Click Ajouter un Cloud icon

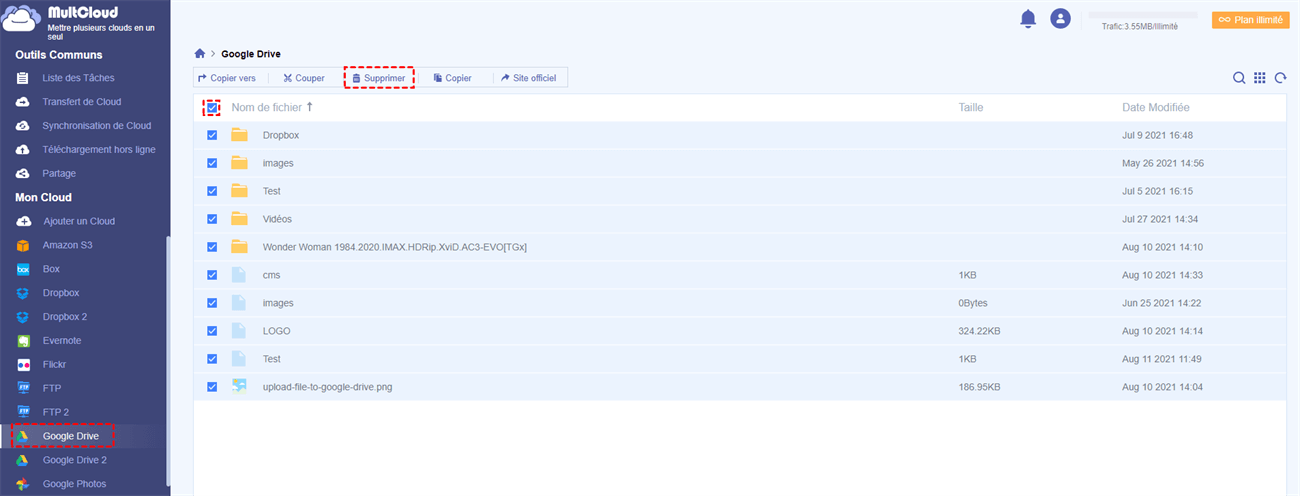[x=23, y=221]
